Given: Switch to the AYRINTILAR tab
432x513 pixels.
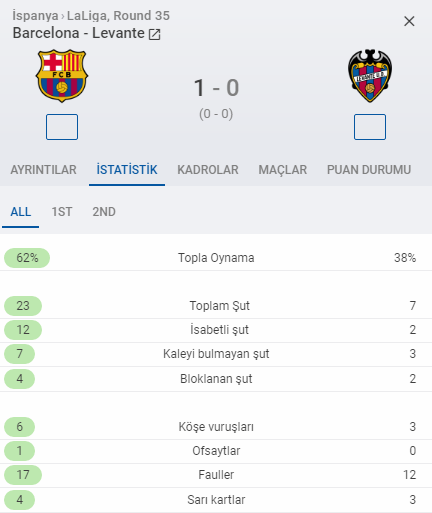Looking at the screenshot, I should pyautogui.click(x=43, y=170).
